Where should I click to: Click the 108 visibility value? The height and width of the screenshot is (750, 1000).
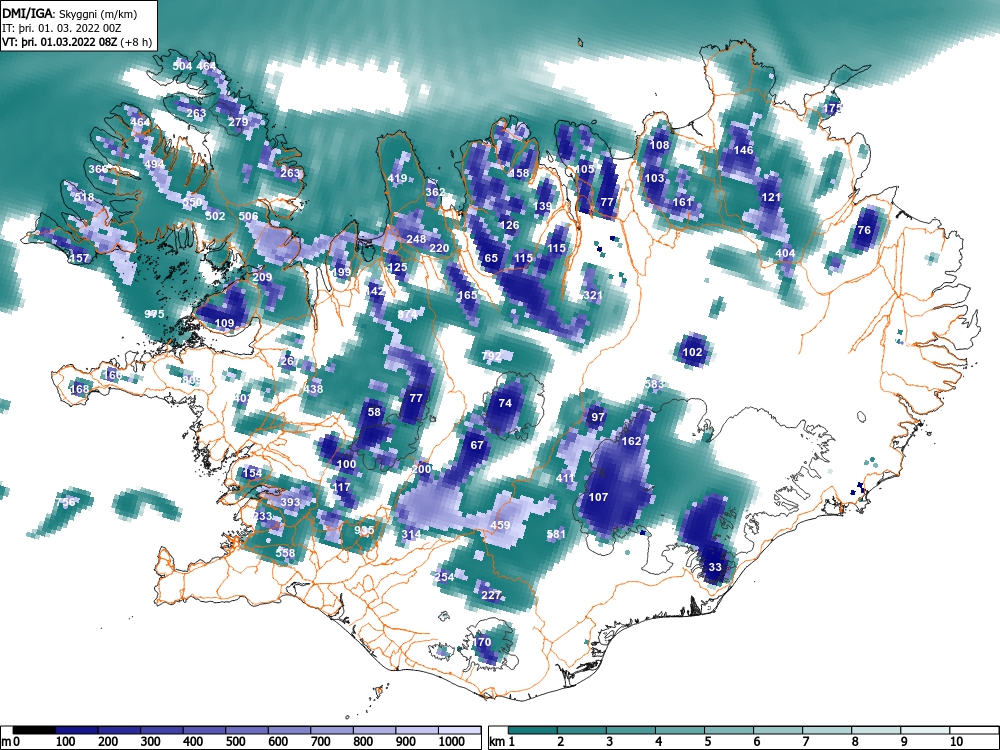pos(659,145)
